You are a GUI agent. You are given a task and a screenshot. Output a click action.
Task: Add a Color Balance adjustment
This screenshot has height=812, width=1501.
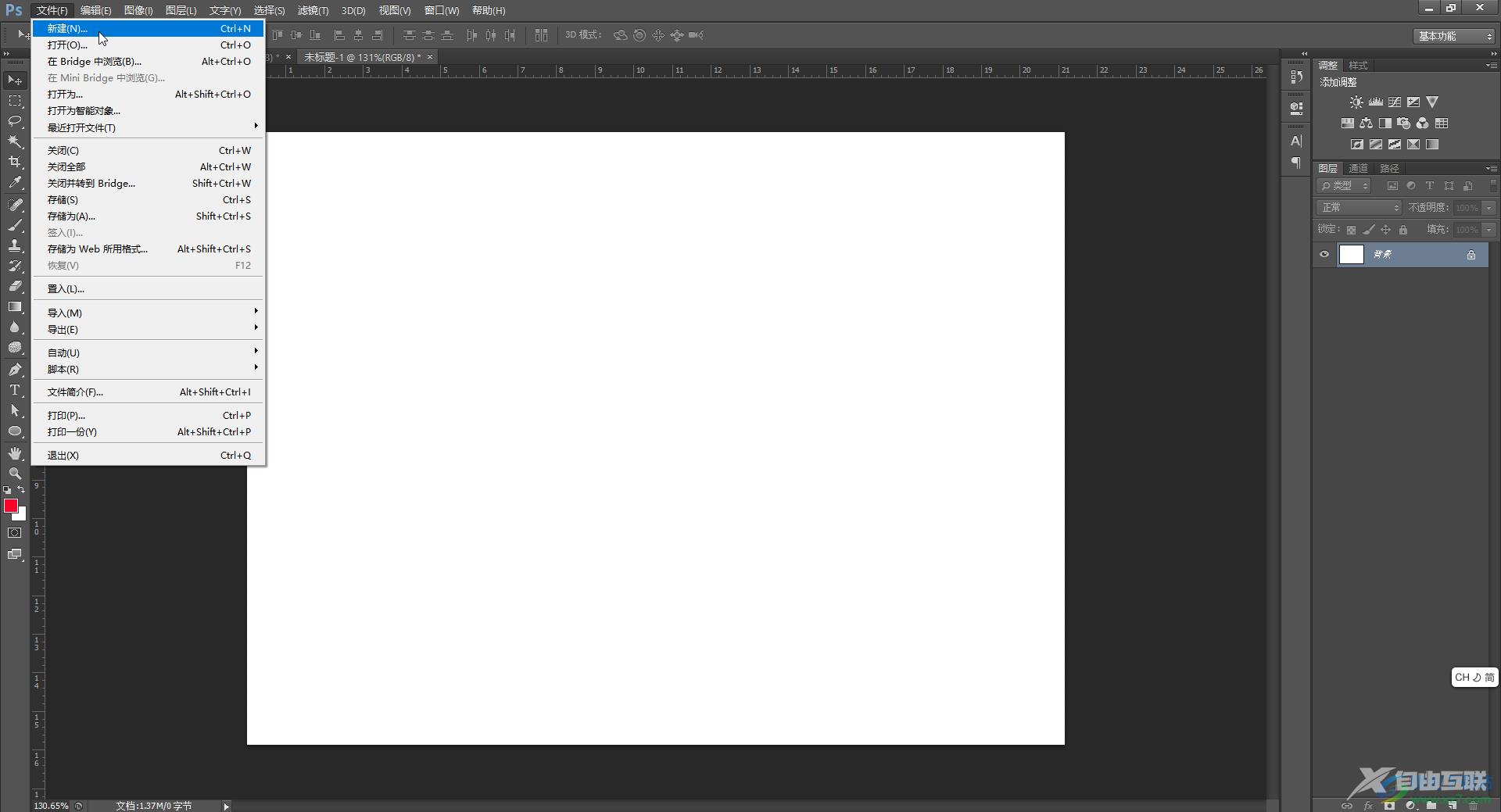click(1367, 123)
